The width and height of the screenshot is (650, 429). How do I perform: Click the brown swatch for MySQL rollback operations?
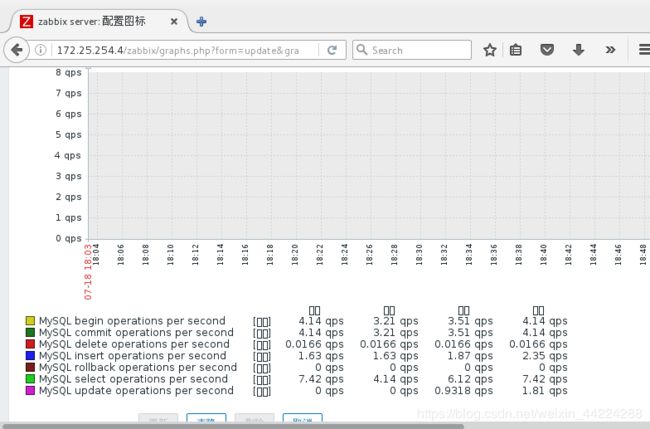tap(30, 367)
